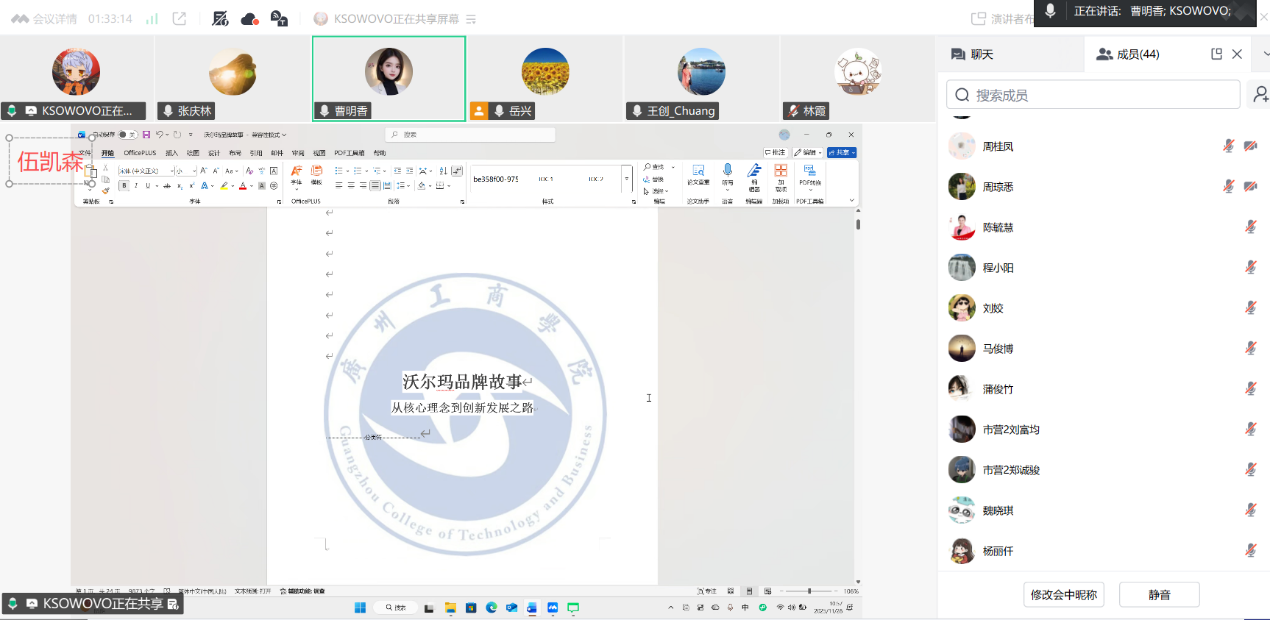1270x620 pixels.
Task: Select the 成员(44) members tab
Action: 1128,54
